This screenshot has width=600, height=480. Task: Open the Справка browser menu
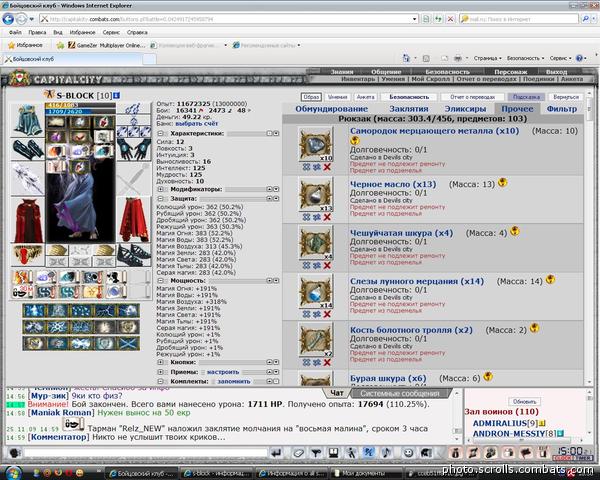pos(137,33)
